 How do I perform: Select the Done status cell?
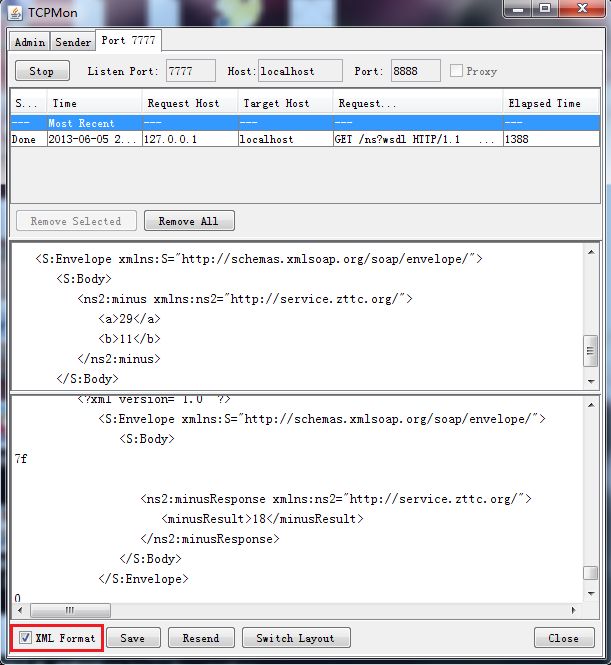coord(29,139)
